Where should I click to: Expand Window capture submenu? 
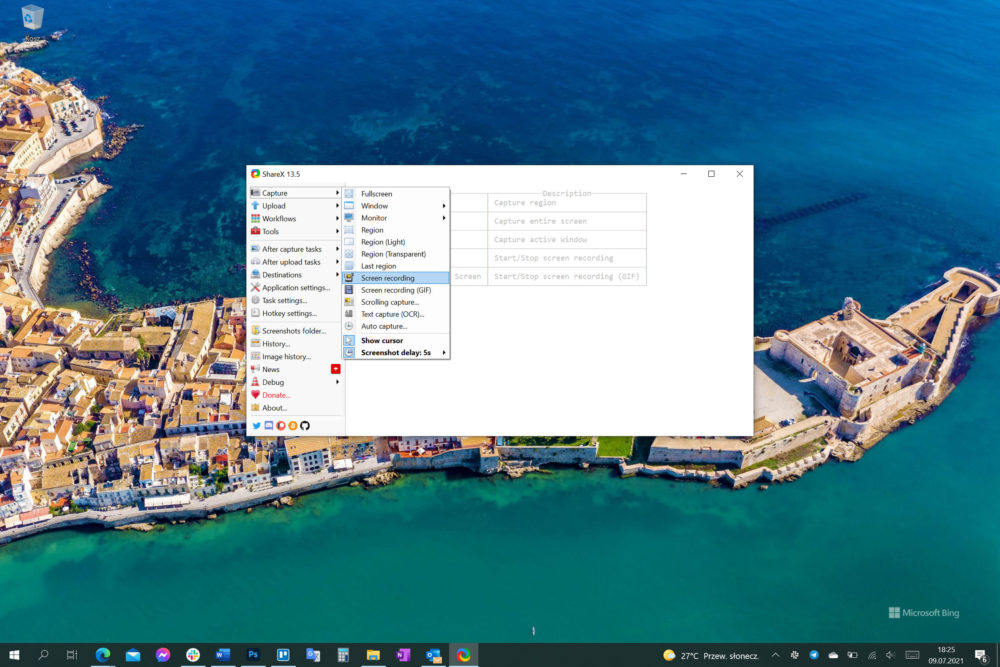tap(396, 206)
